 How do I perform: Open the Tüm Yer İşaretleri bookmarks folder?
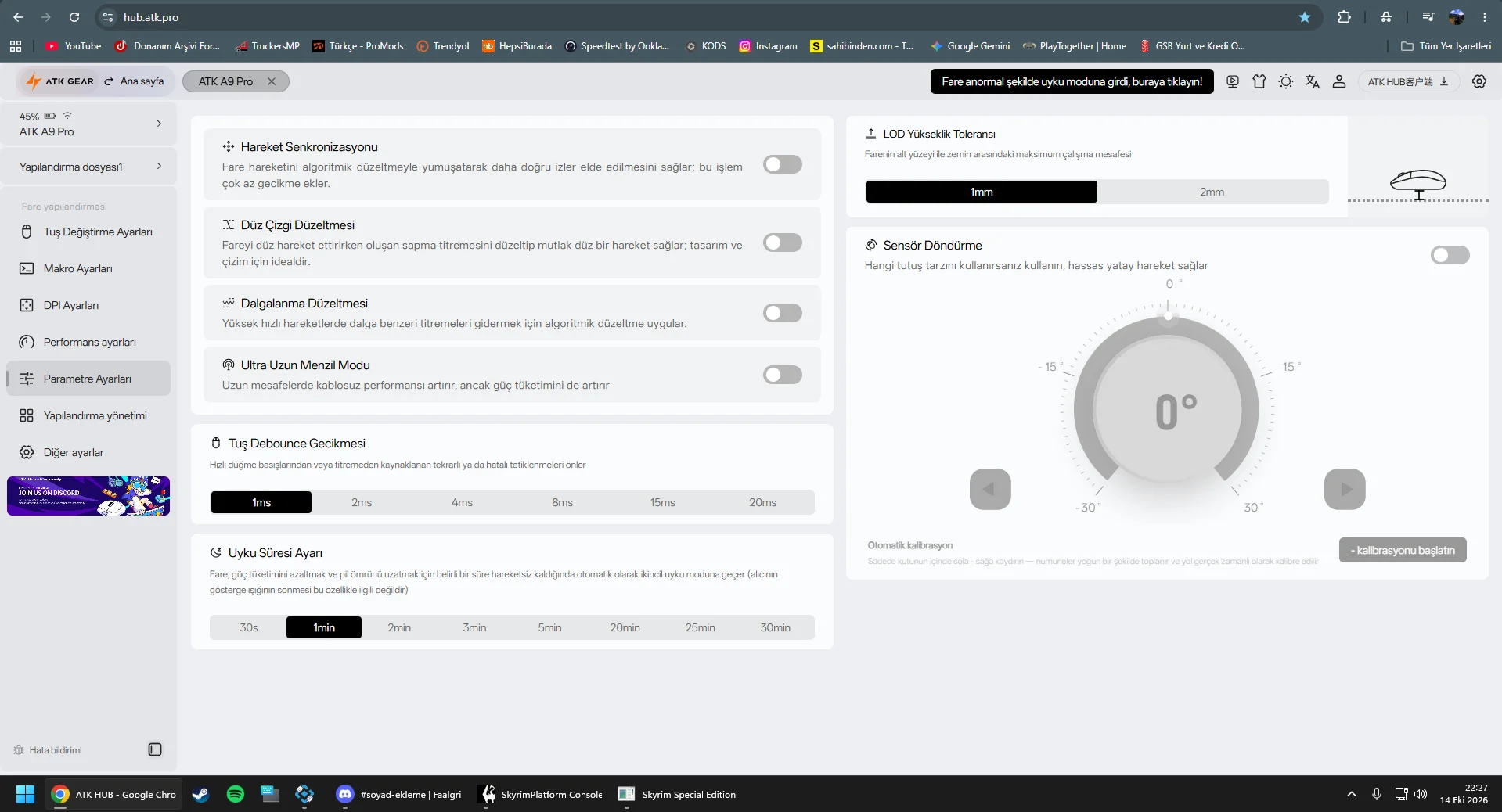point(1446,46)
